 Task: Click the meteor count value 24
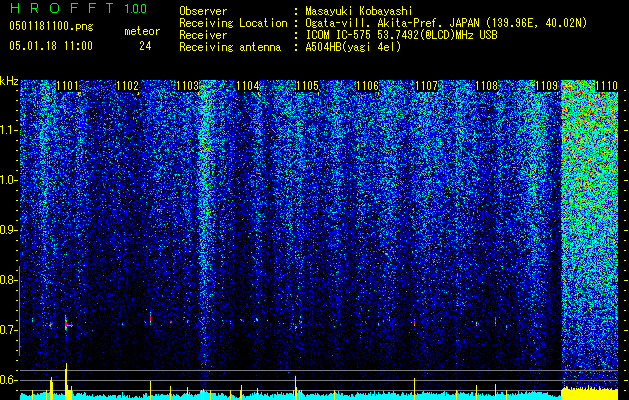click(x=145, y=46)
